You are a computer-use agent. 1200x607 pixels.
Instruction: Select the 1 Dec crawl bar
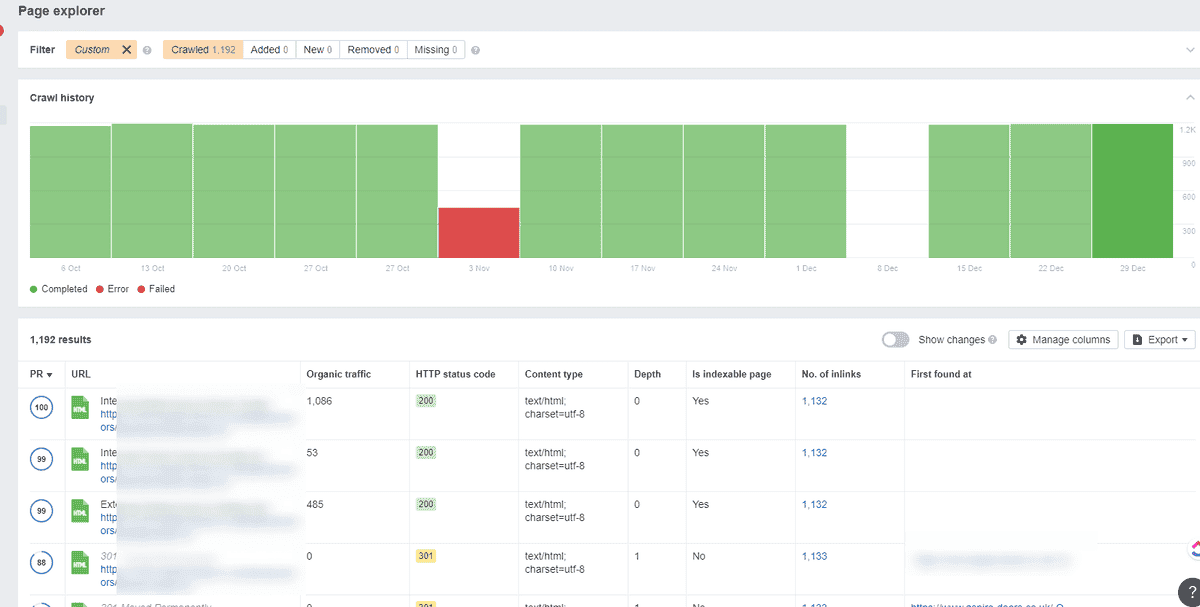[x=806, y=192]
